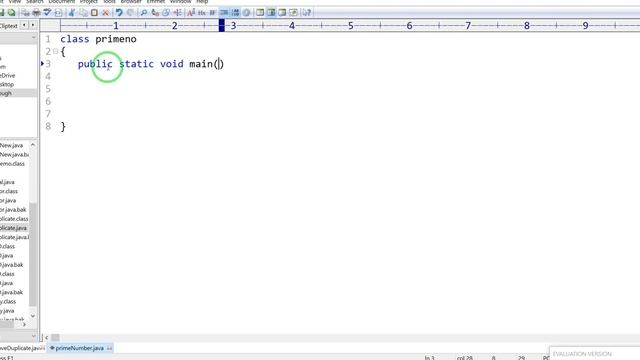Select 'New.java' in the file list
The image size is (640, 360).
(11, 145)
